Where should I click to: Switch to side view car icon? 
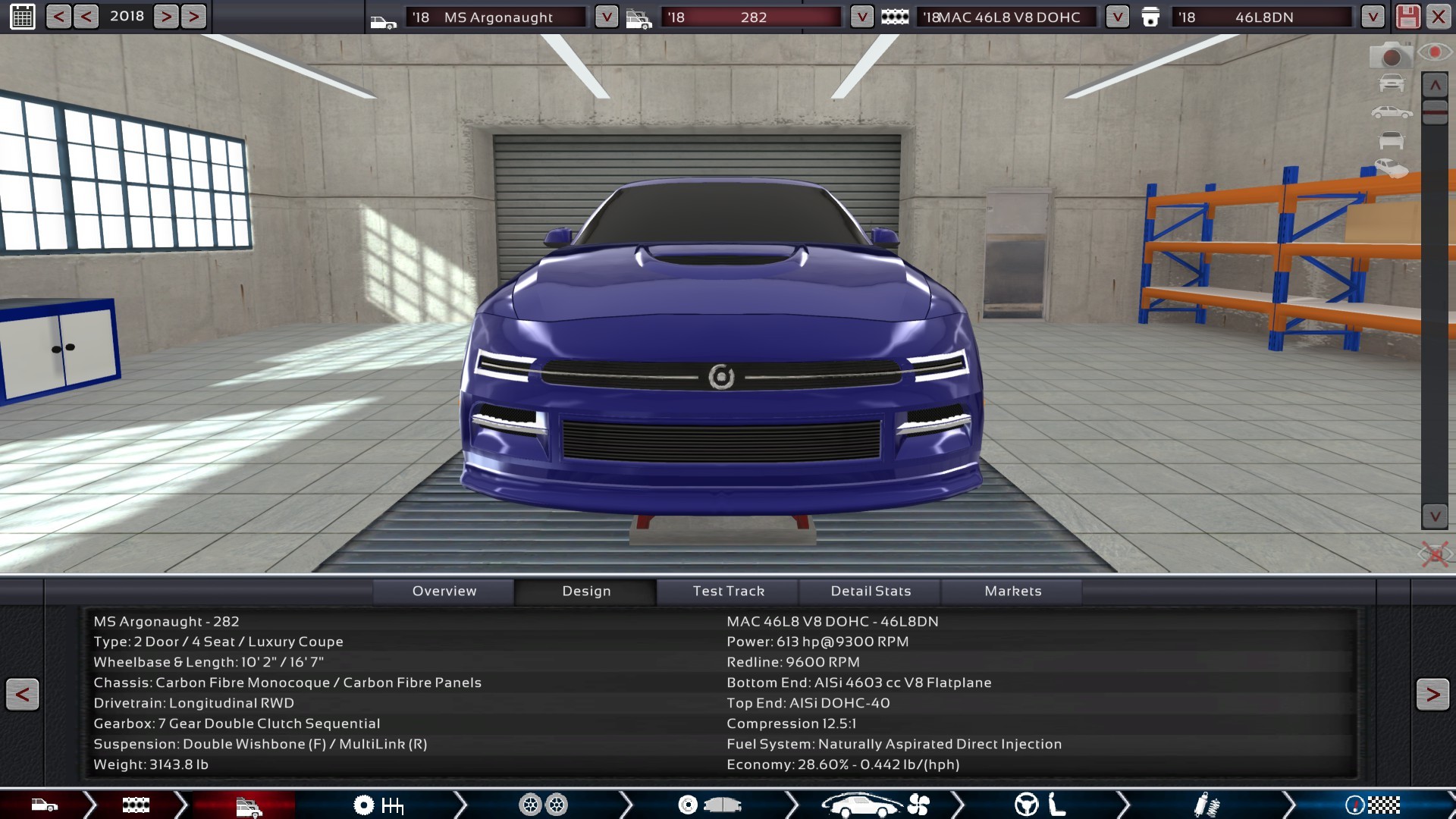[1392, 112]
